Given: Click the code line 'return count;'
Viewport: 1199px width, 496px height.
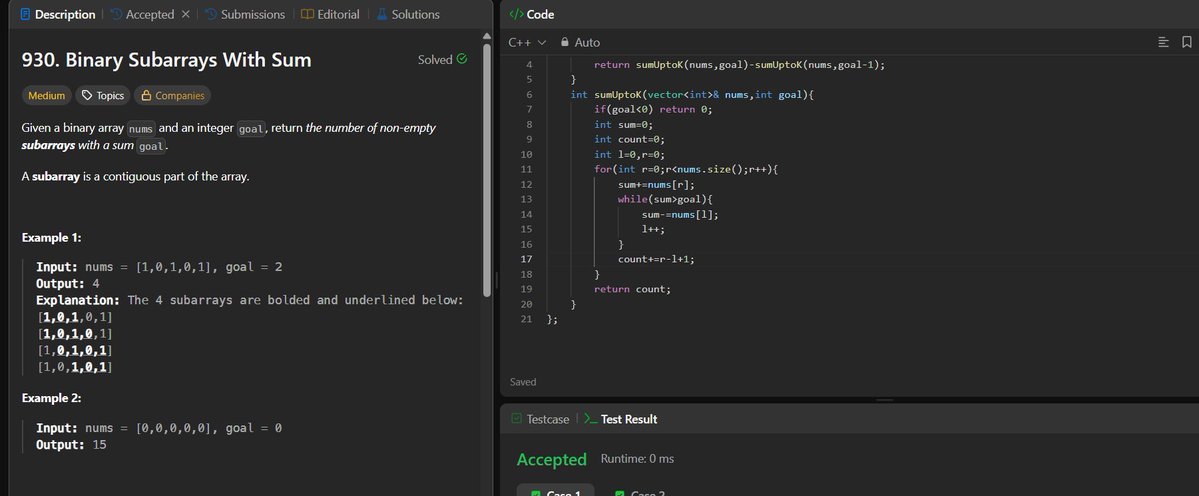Looking at the screenshot, I should [632, 289].
